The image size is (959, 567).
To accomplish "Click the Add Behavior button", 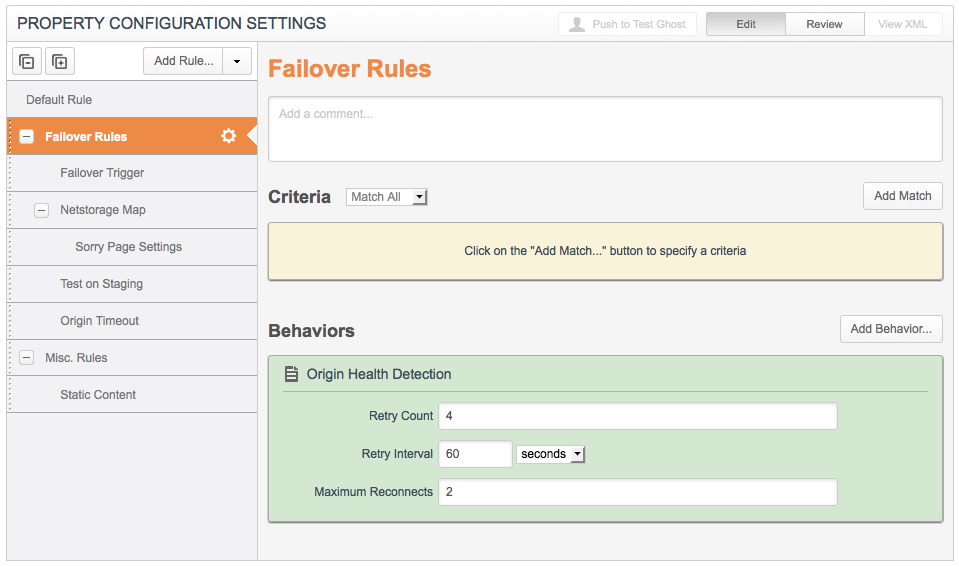I will coord(890,329).
